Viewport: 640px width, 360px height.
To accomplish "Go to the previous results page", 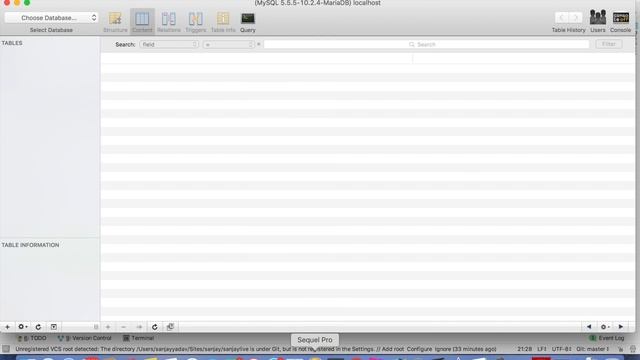I will tap(589, 327).
